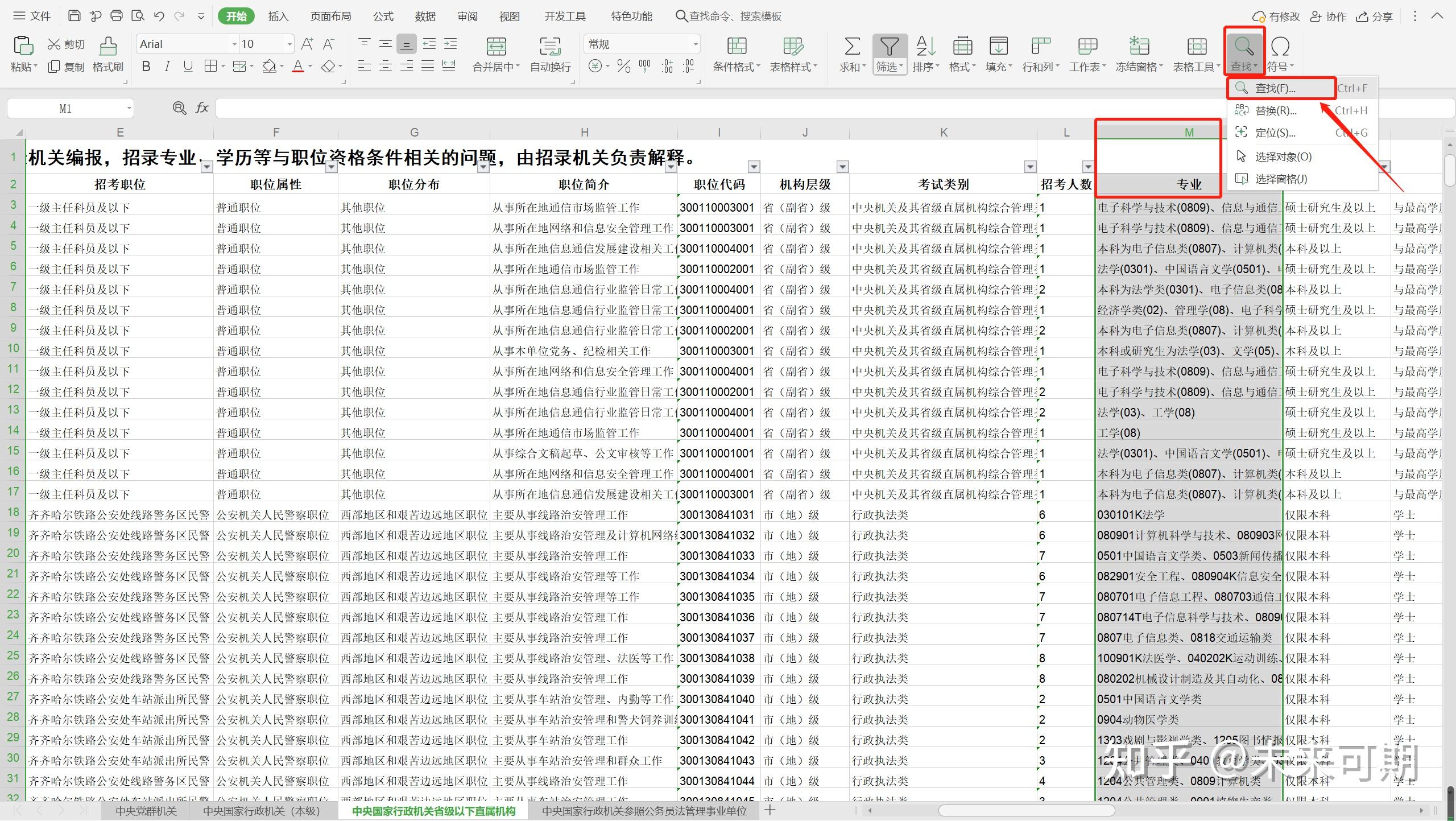Click the Find (查找) ribbon icon
The height and width of the screenshot is (821, 1456).
click(1244, 46)
